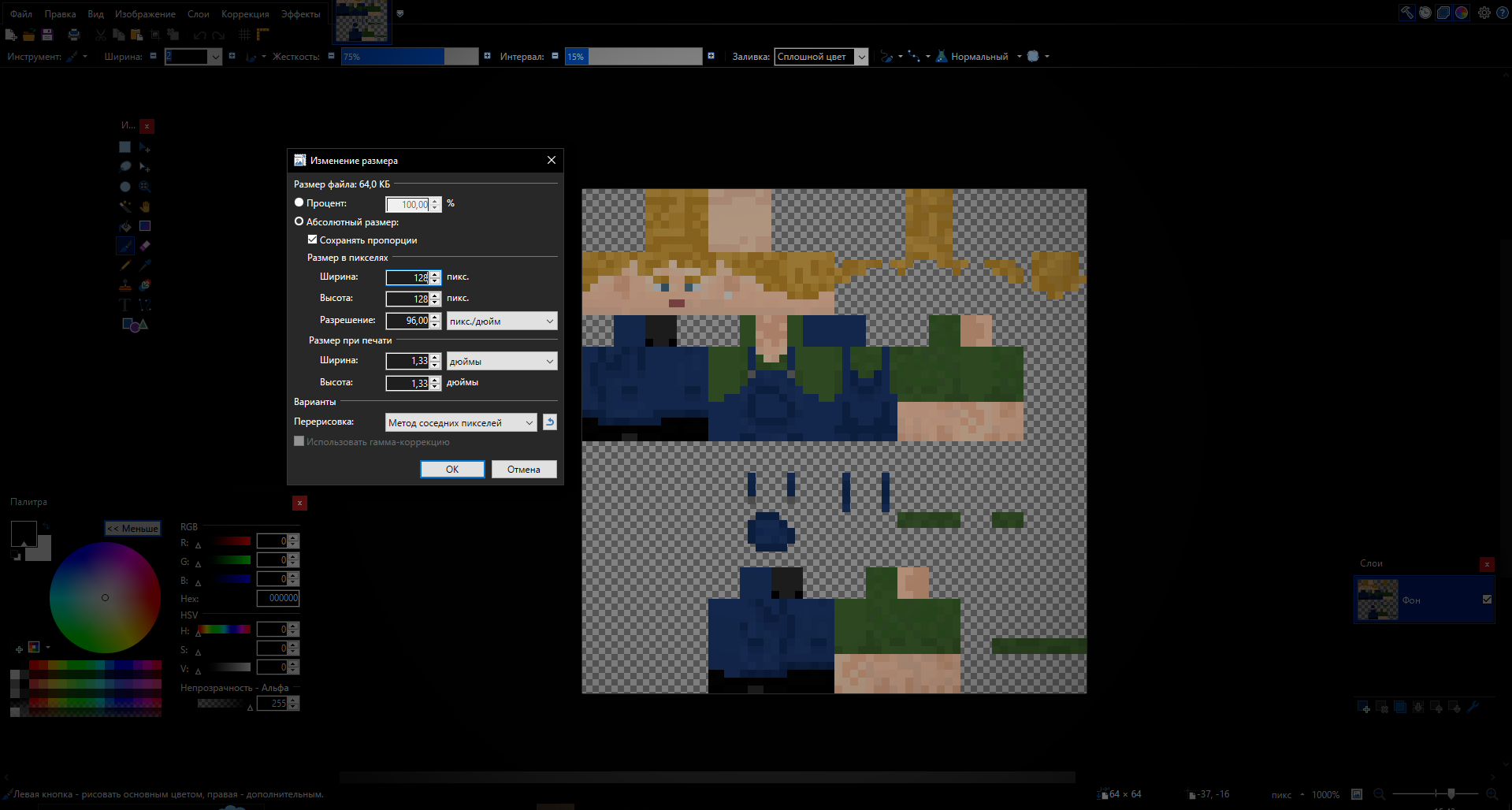This screenshot has width=1512, height=810.
Task: Select the Line/Curve tool
Action: (145, 305)
